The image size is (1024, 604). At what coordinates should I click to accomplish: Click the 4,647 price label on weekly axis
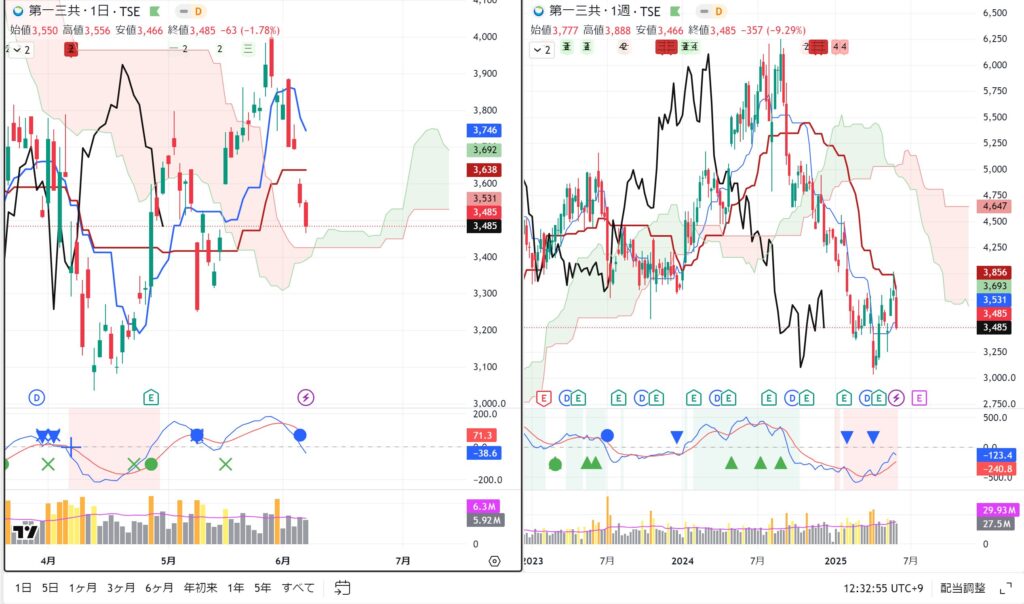coord(995,206)
